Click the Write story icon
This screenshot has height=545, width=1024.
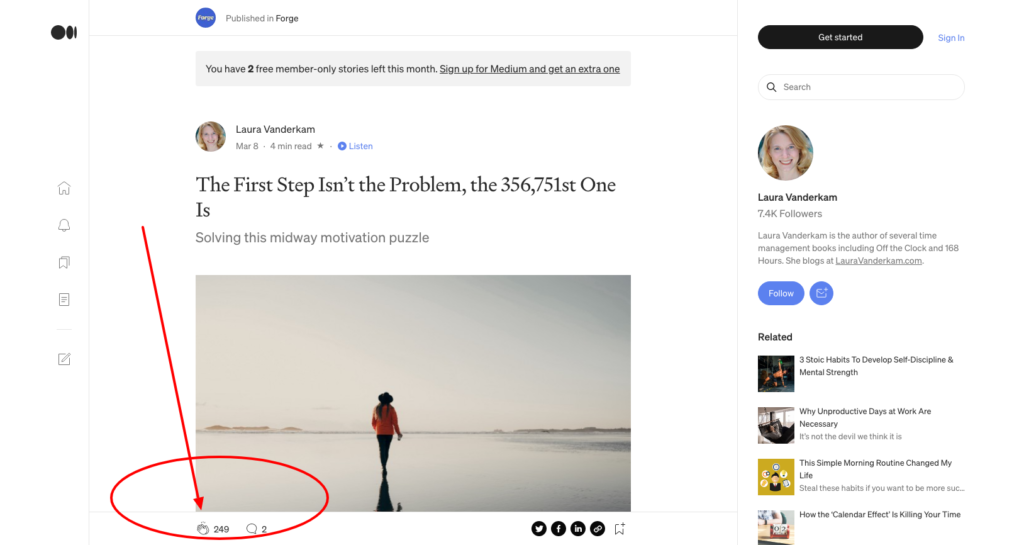click(64, 359)
